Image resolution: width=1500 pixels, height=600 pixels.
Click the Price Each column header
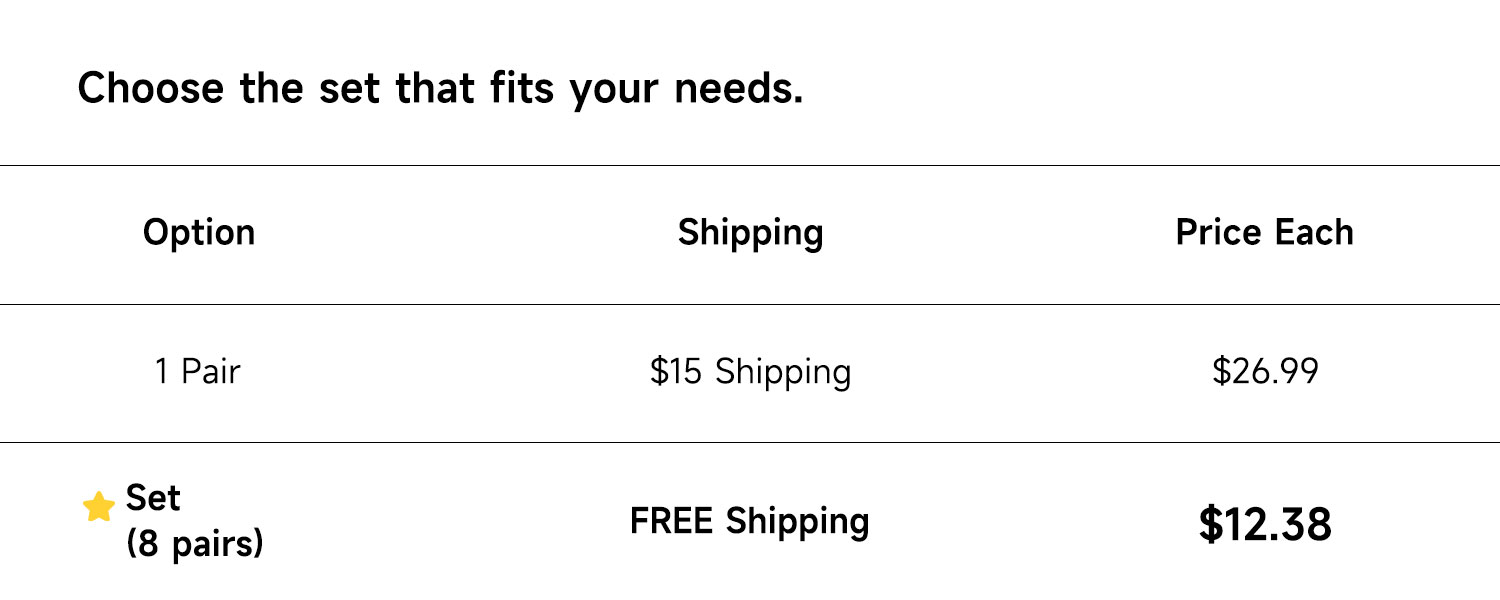[x=1264, y=232]
